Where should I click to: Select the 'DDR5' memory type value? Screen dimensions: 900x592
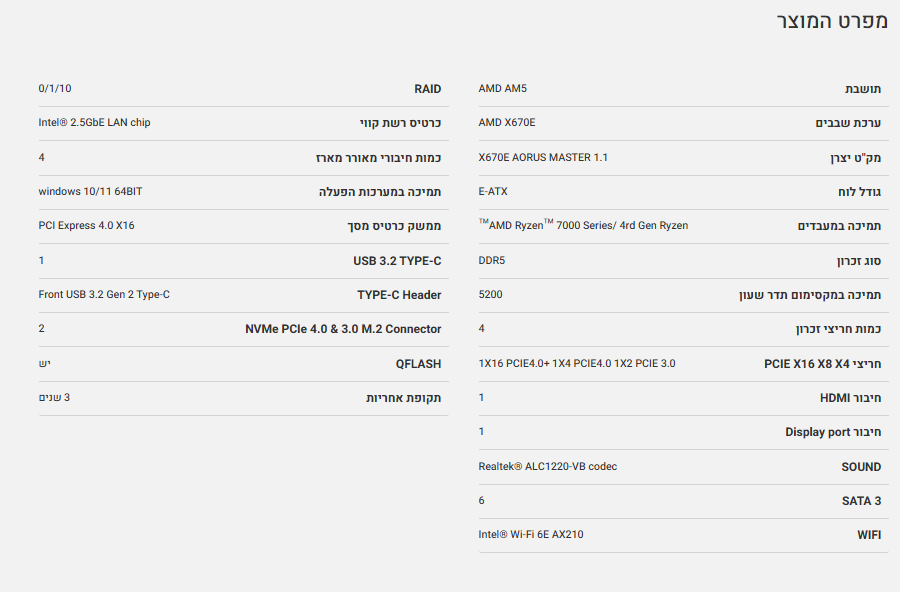tap(491, 260)
